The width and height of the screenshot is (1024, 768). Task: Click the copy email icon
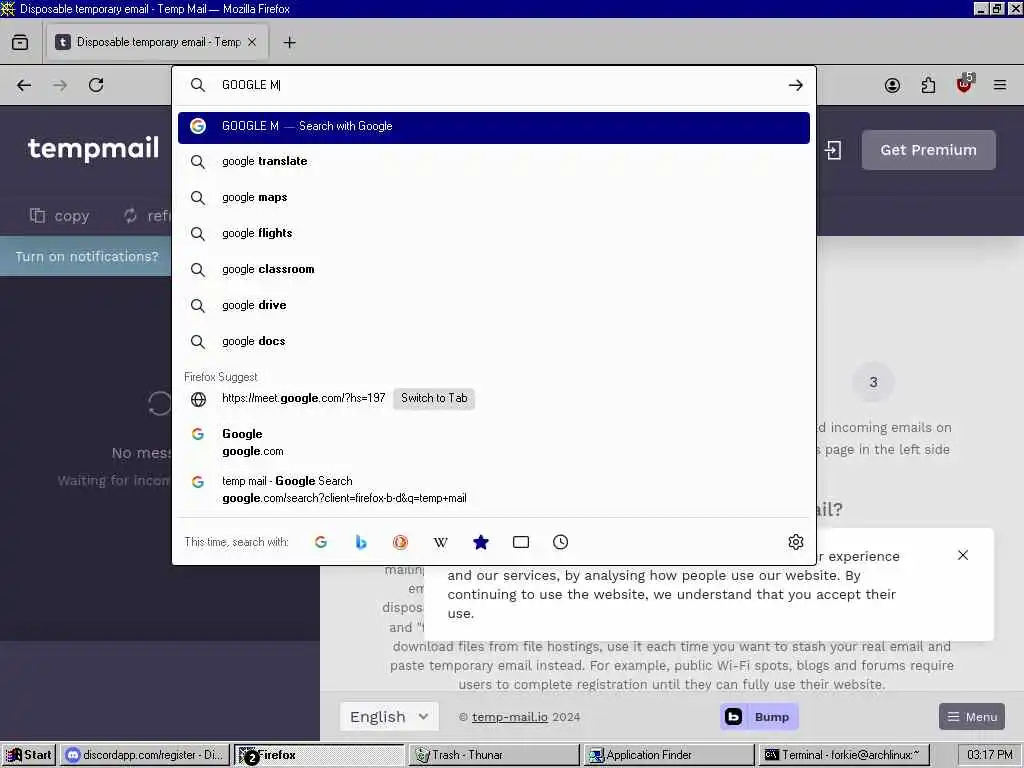click(37, 216)
